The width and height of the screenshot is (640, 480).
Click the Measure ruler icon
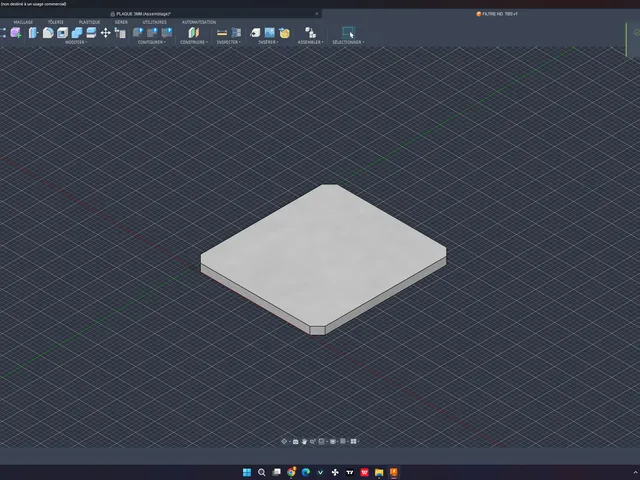(x=222, y=33)
